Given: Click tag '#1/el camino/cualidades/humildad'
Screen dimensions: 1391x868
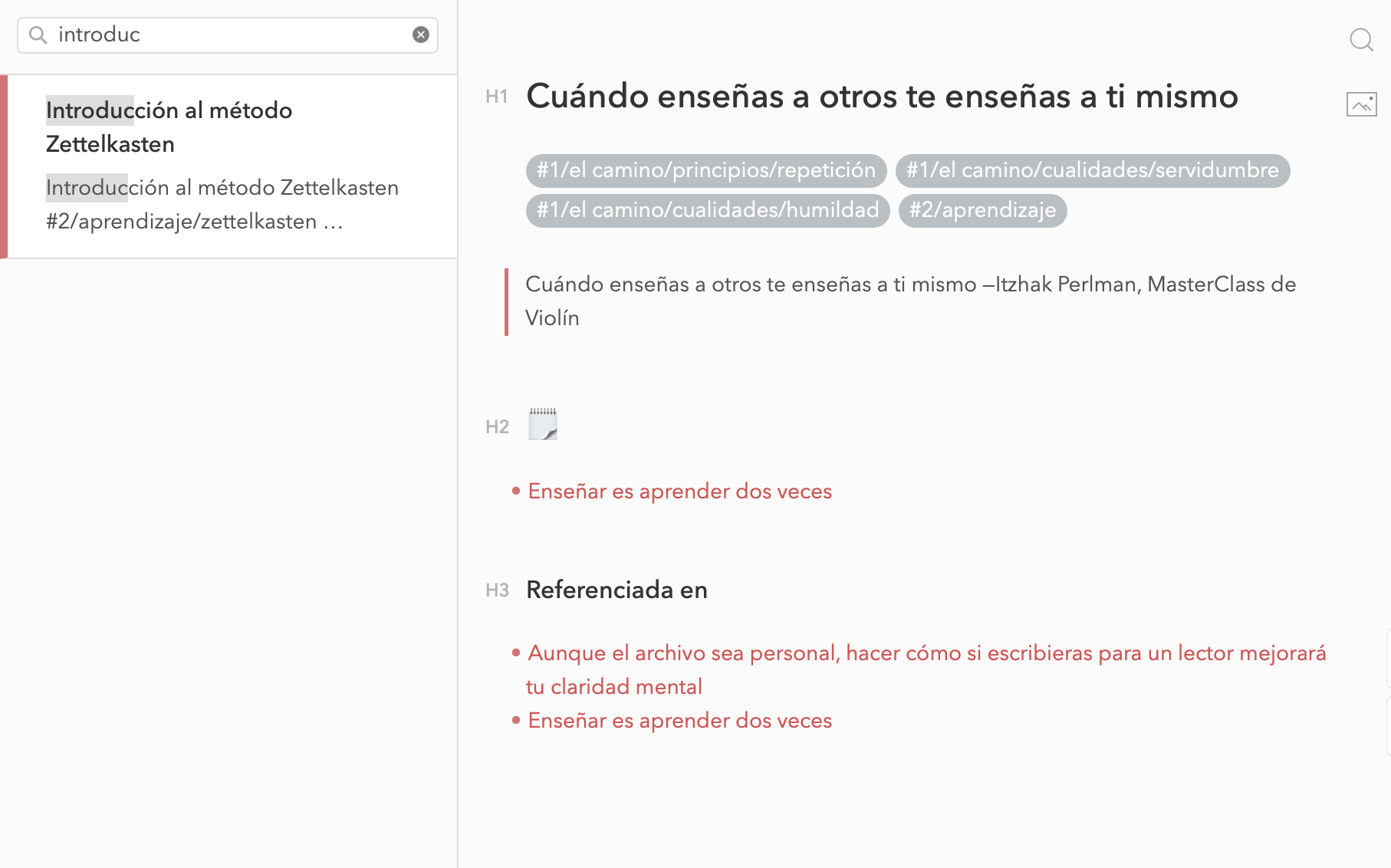Looking at the screenshot, I should coord(708,210).
